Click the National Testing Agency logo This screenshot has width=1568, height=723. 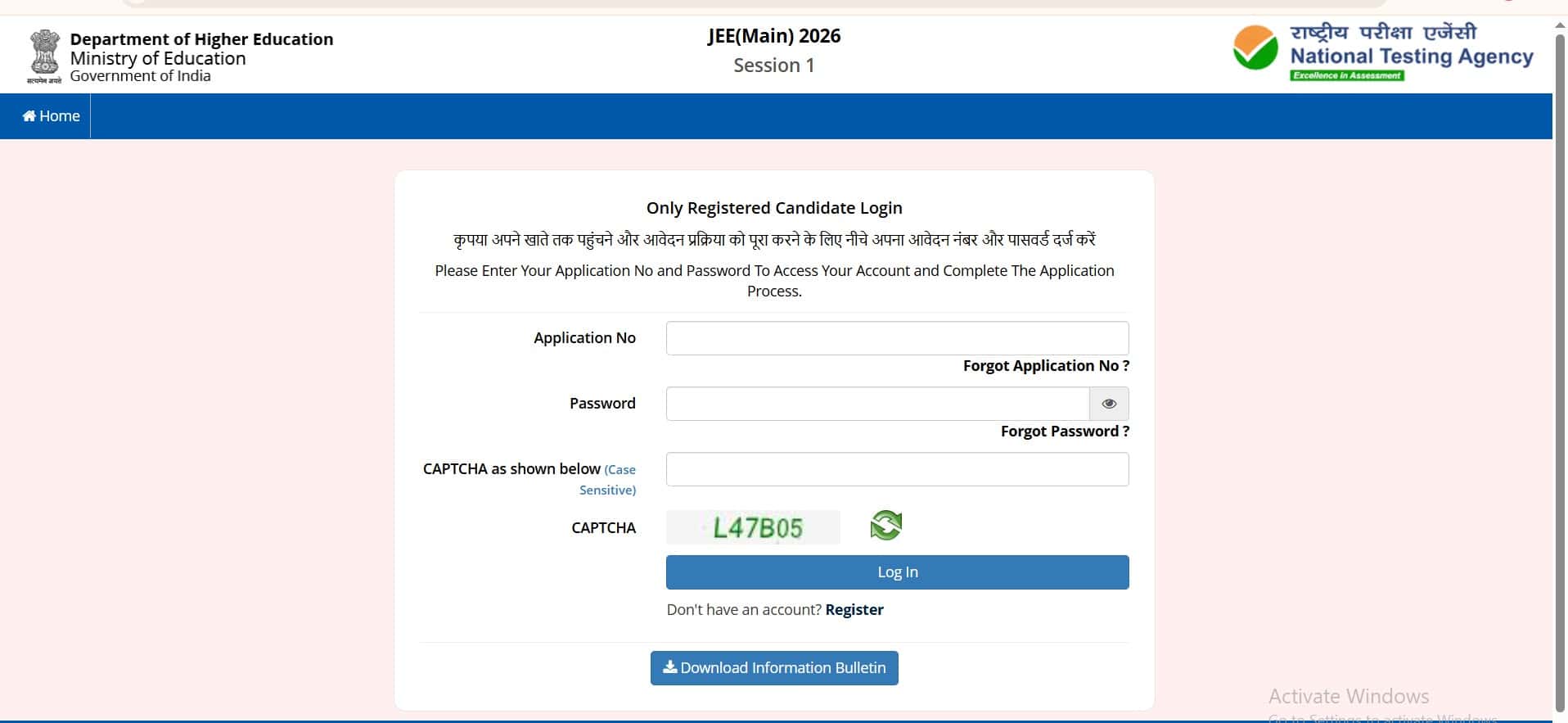pos(1383,52)
